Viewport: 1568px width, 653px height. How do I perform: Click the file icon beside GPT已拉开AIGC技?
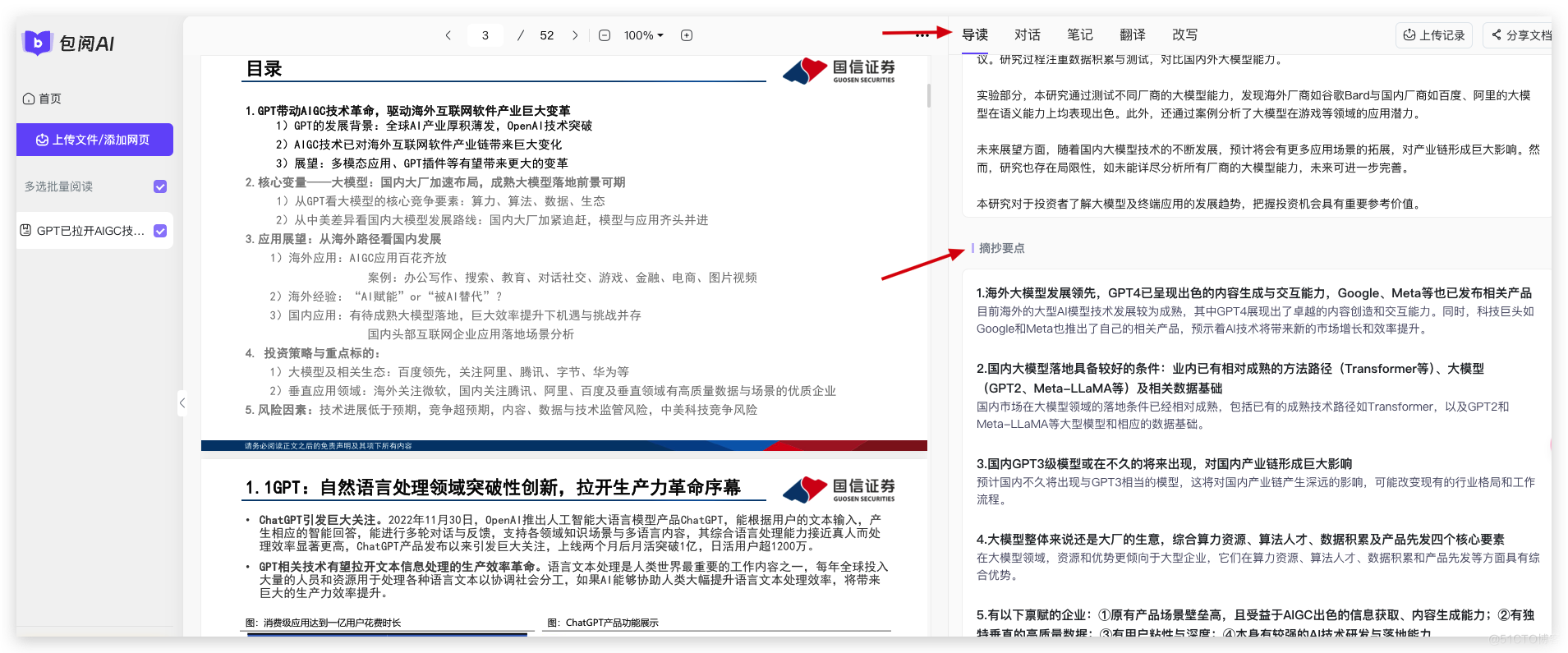click(x=25, y=231)
